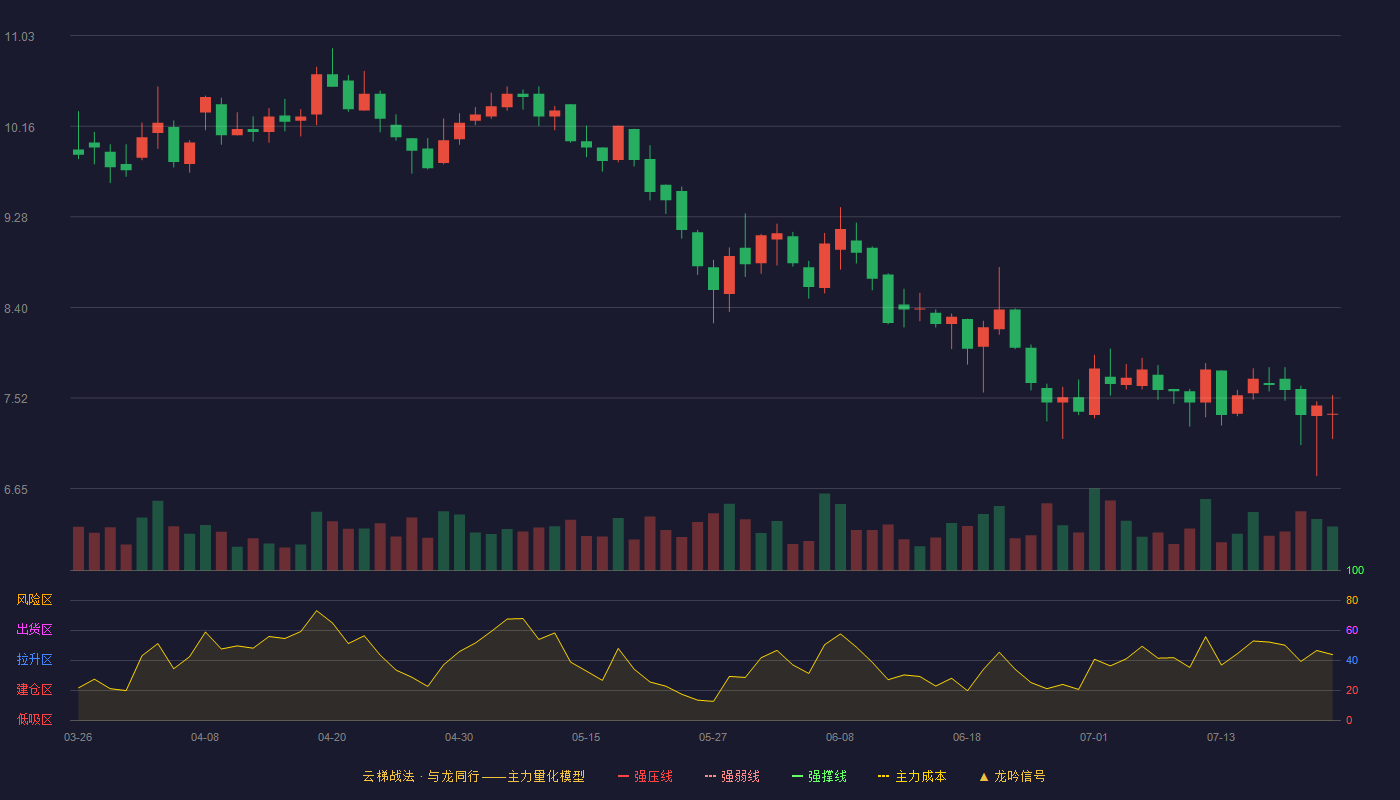Click the 拉升区 zone label
The image size is (1400, 800).
click(x=34, y=660)
